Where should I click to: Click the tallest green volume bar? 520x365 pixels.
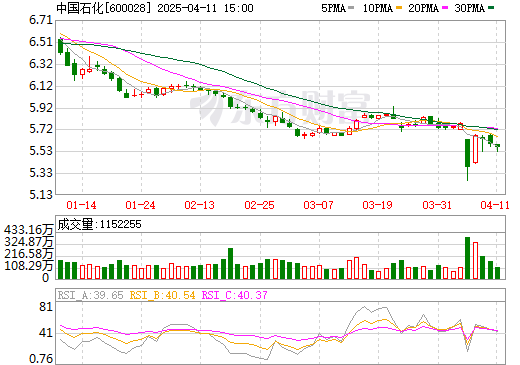pos(467,258)
